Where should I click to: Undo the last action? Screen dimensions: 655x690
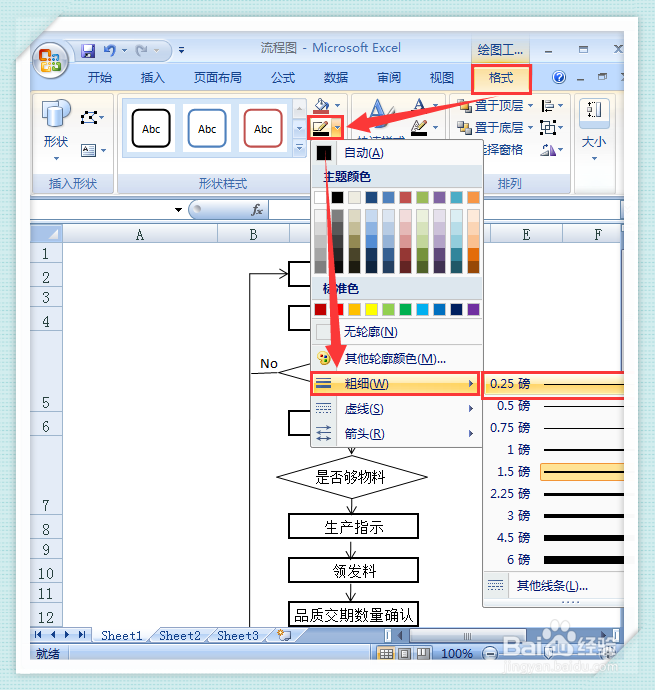pyautogui.click(x=110, y=51)
